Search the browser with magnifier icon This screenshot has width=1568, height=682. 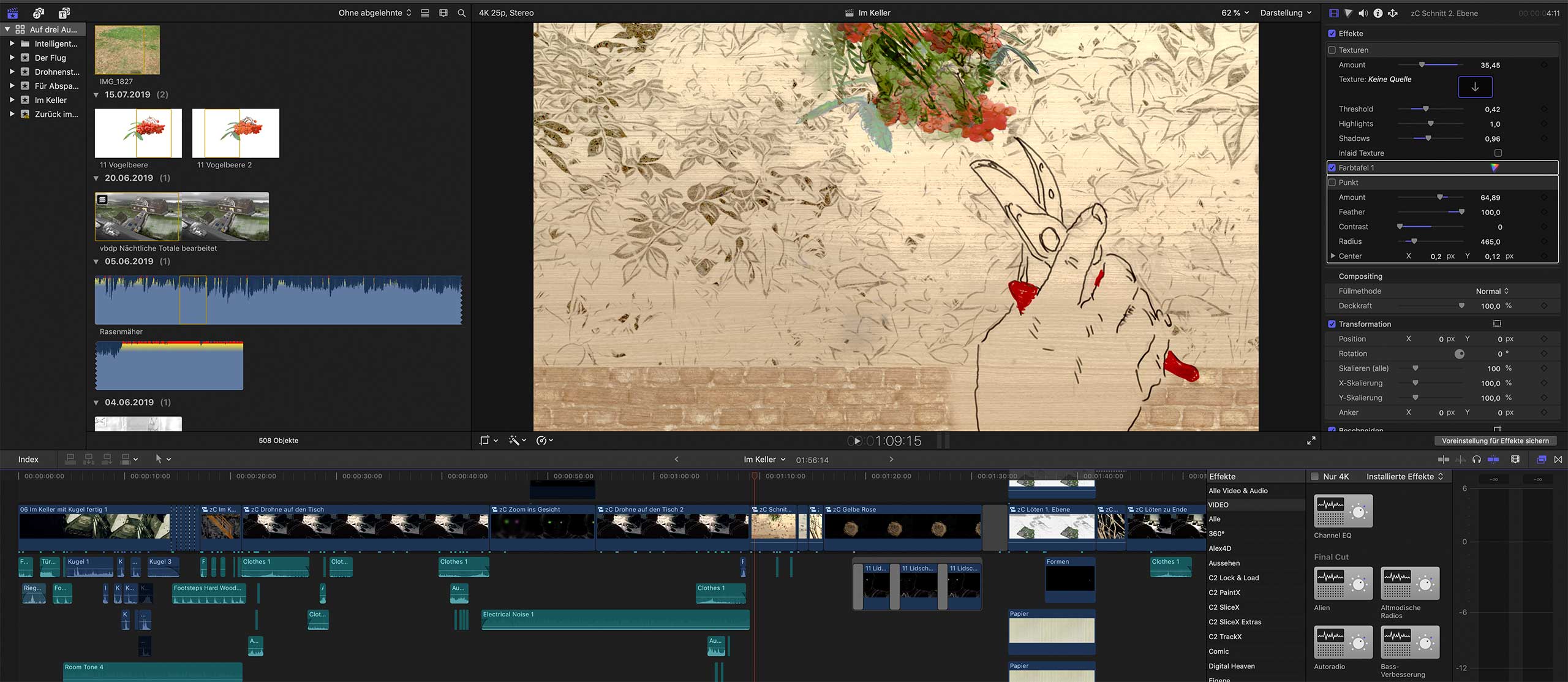click(x=462, y=13)
